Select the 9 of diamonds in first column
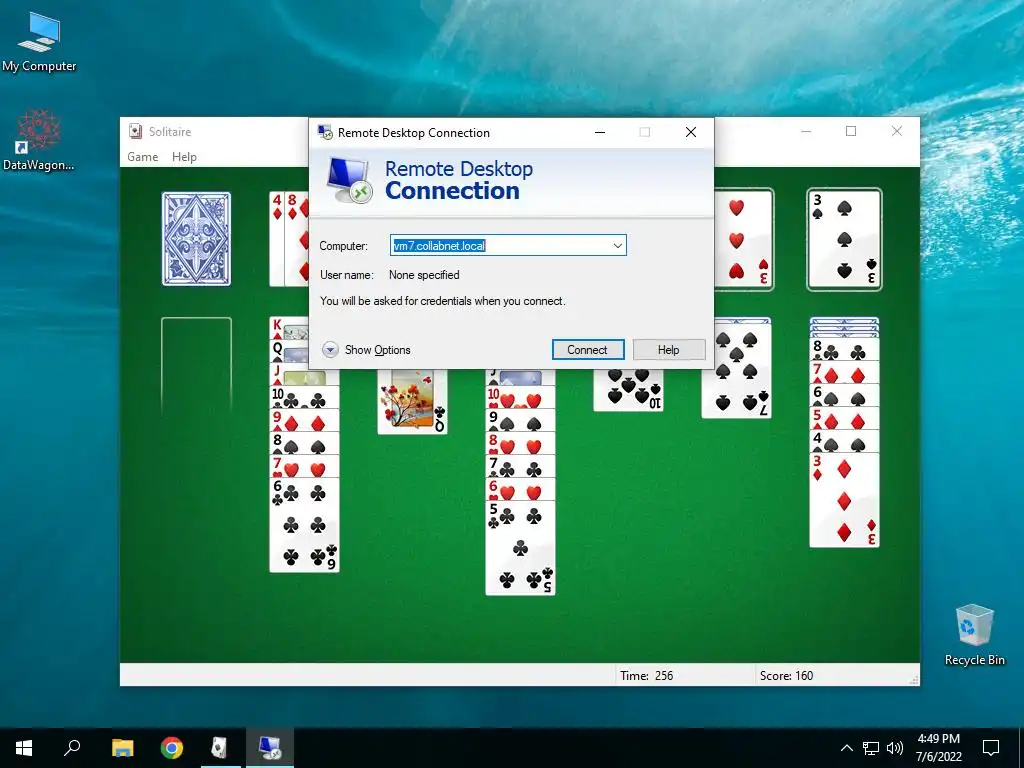1024x768 pixels. pos(304,421)
